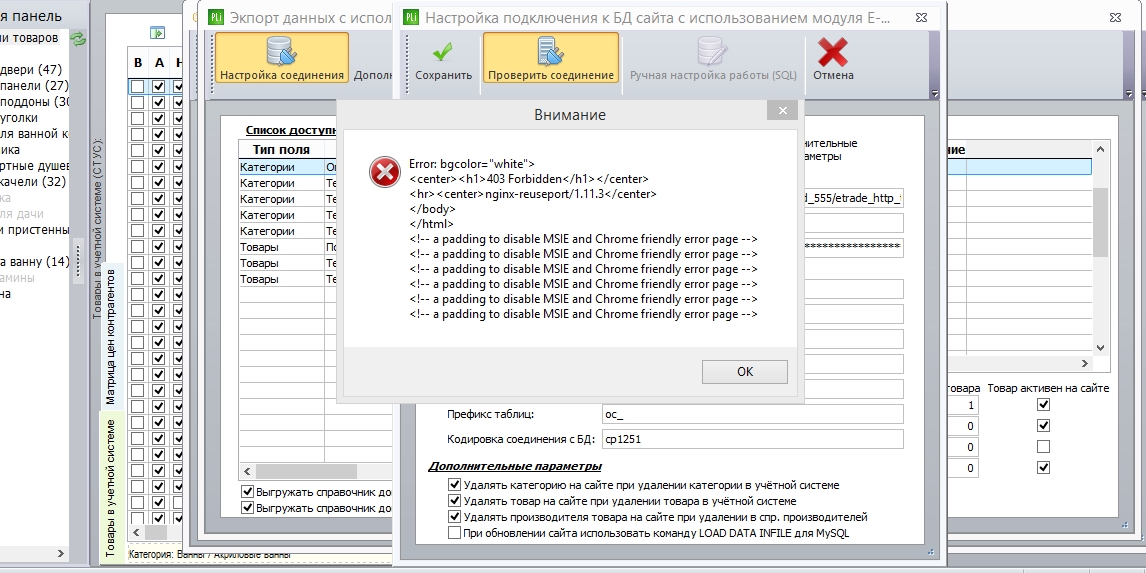
Task: Select уголки category in left panel
Action: [19, 118]
